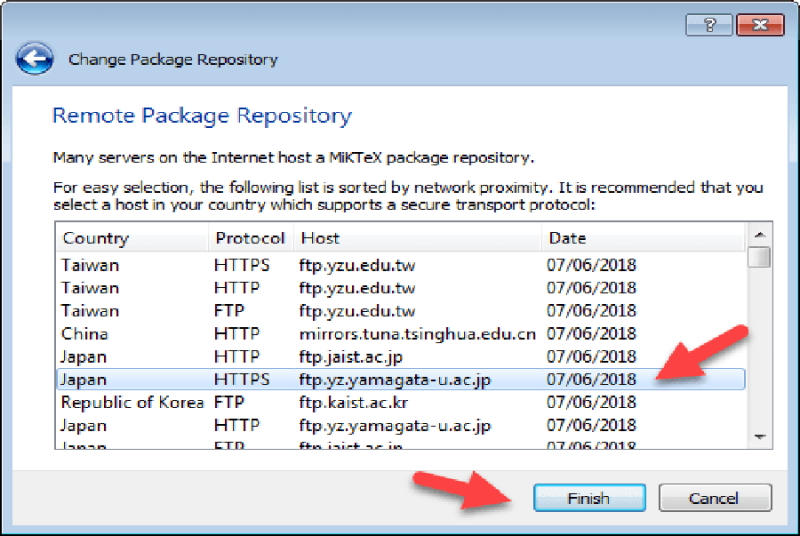Sort list by Protocol column header
Screen dimensions: 800x536
point(251,238)
